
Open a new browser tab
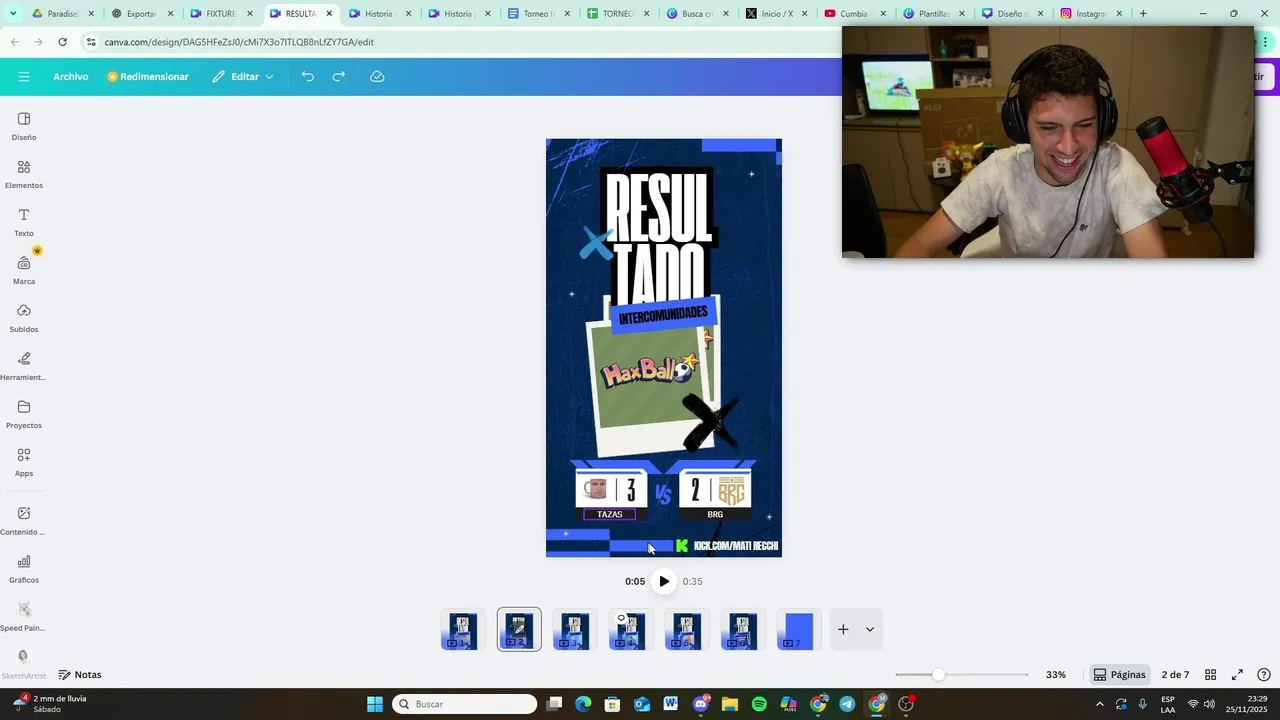click(1143, 14)
